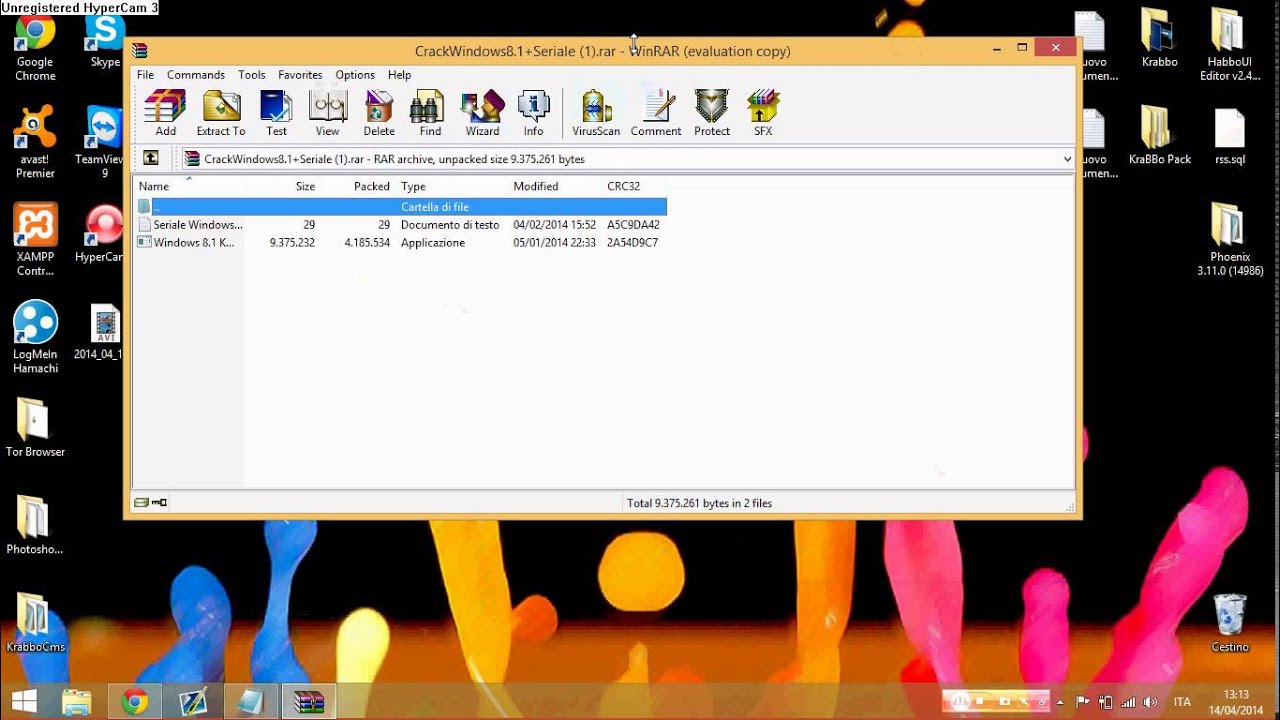Click the status bar drive icon
1280x720 pixels.
(x=142, y=503)
